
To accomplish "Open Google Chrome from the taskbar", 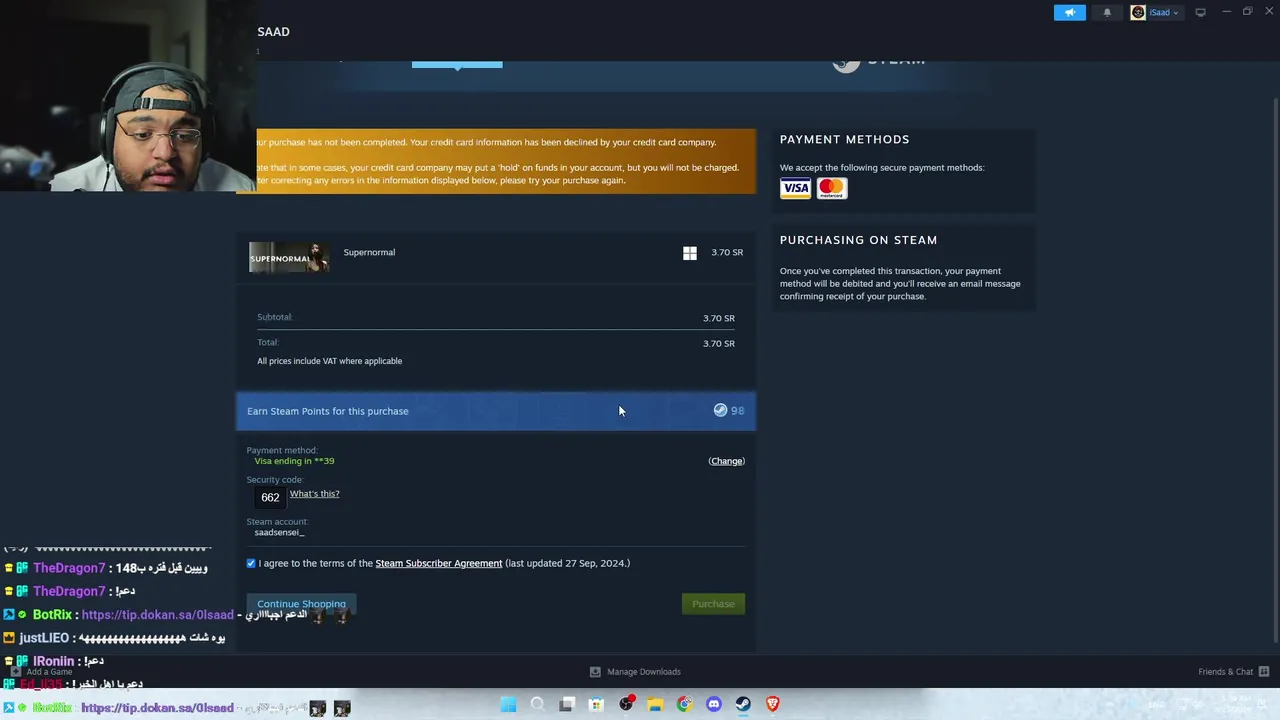I will (684, 705).
